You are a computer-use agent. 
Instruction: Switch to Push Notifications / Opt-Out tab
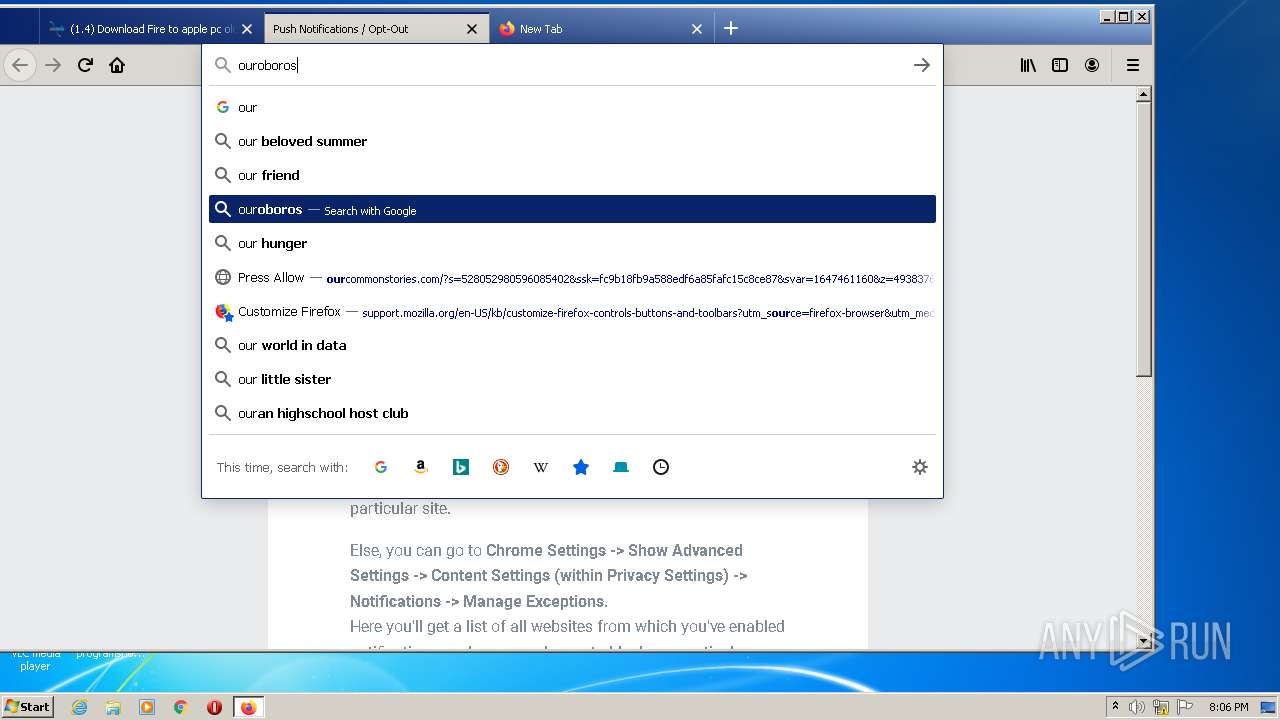[x=377, y=29]
